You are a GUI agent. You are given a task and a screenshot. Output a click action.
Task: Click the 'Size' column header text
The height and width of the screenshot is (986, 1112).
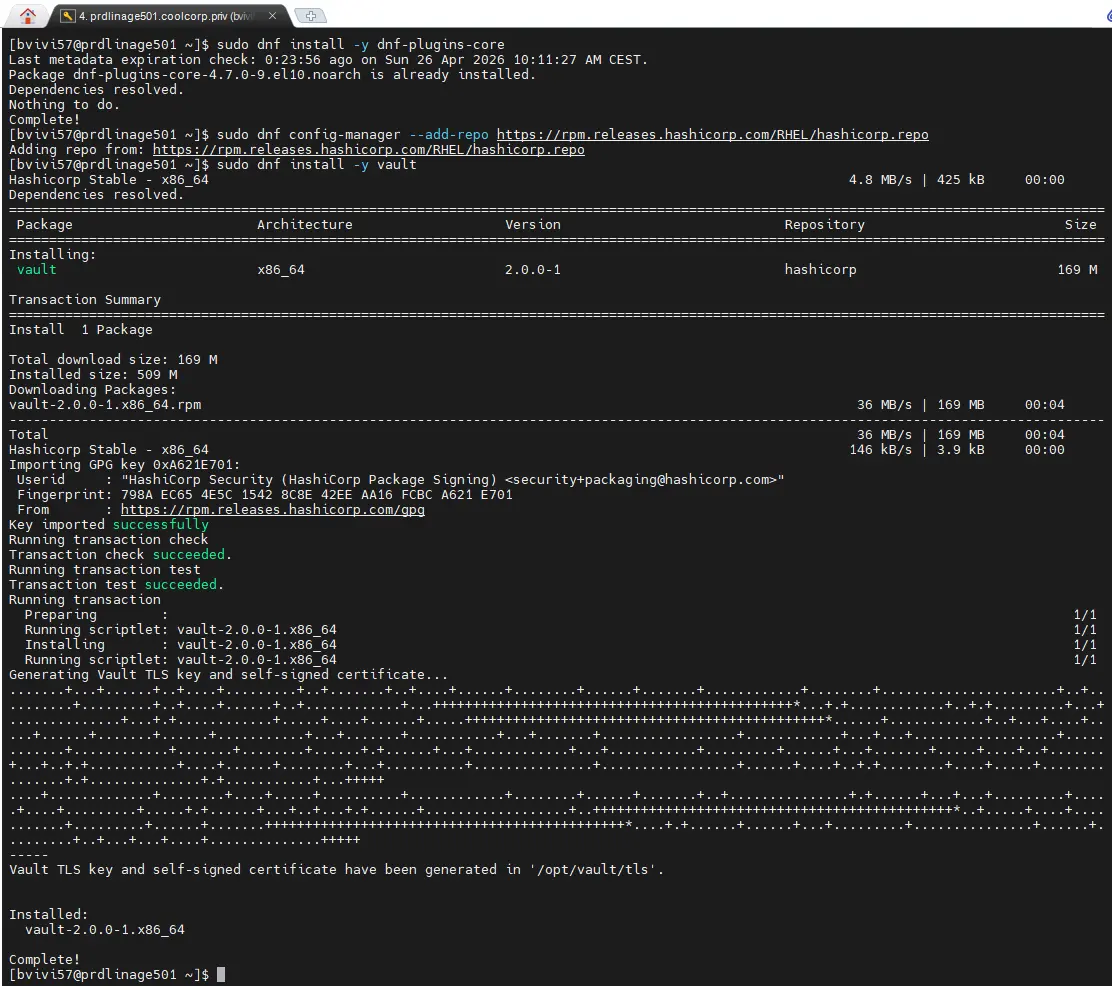(1081, 225)
